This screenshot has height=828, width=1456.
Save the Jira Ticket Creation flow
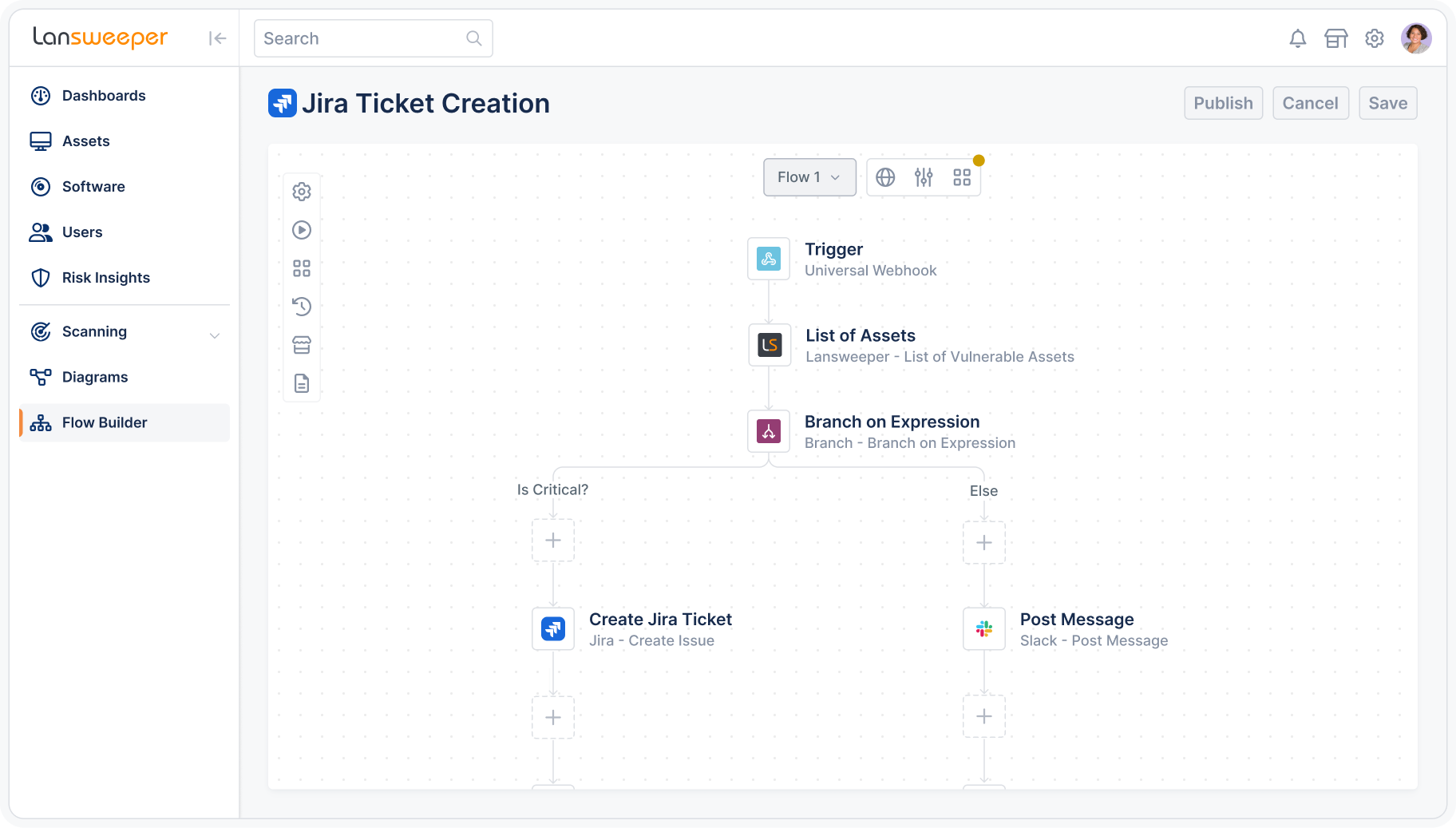1388,103
